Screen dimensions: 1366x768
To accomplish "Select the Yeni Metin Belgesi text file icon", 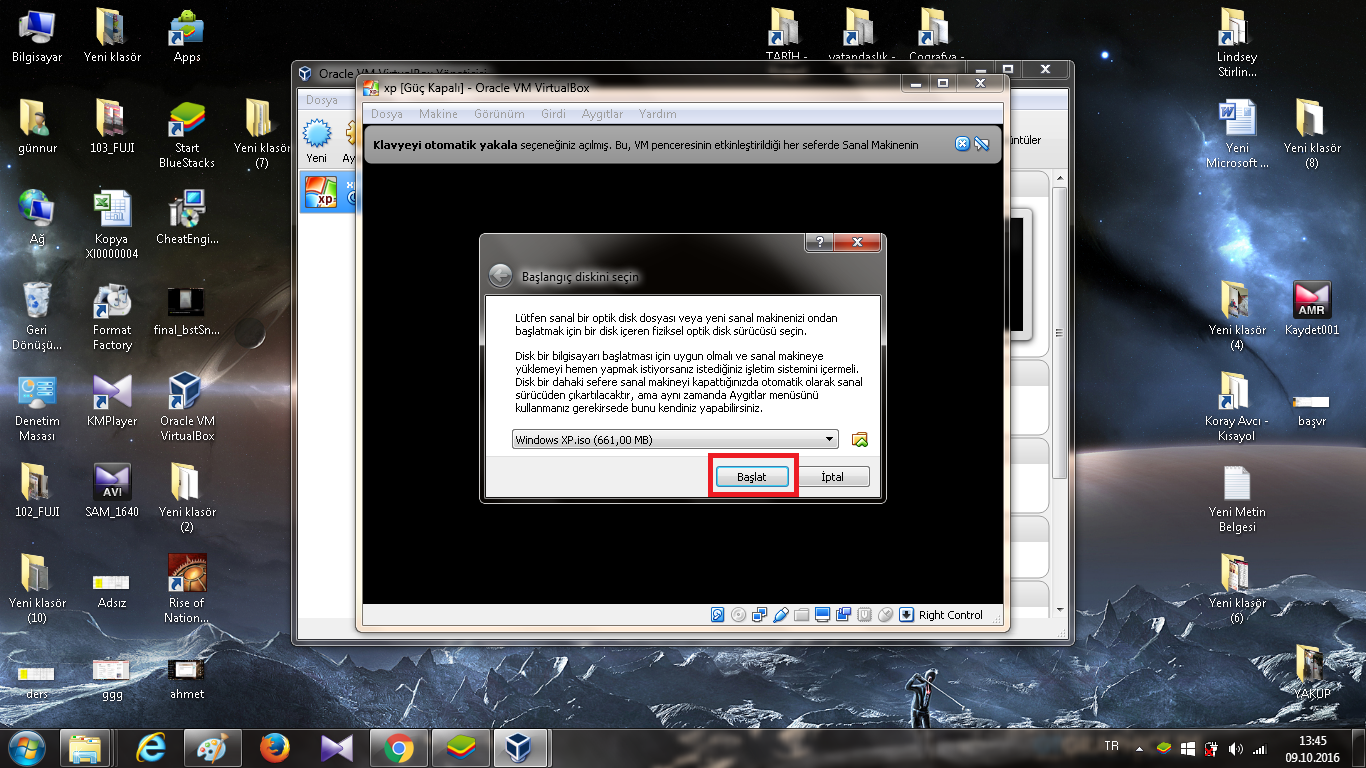I will coord(1237,498).
